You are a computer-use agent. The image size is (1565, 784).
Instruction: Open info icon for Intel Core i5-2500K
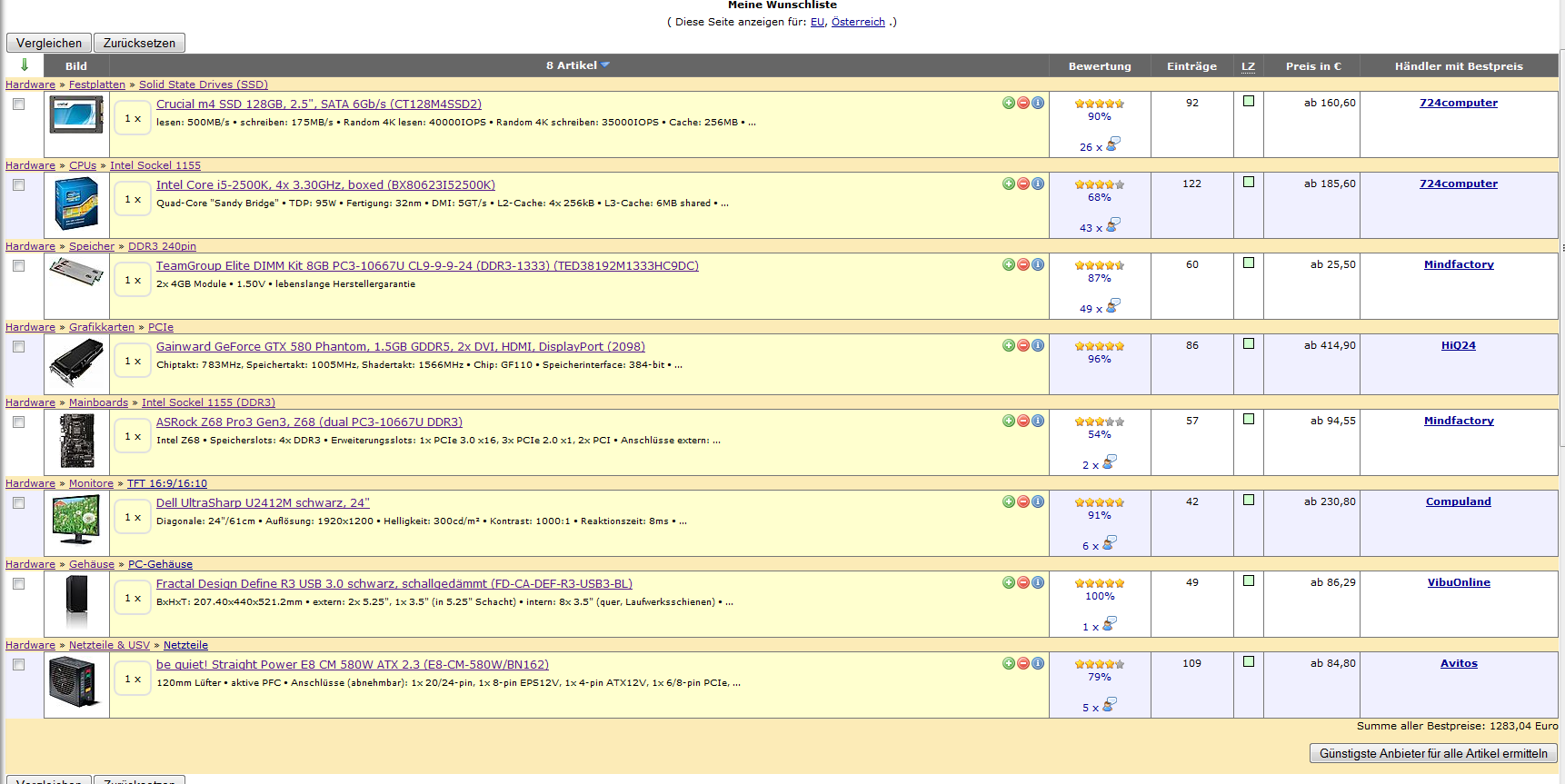tap(1038, 184)
